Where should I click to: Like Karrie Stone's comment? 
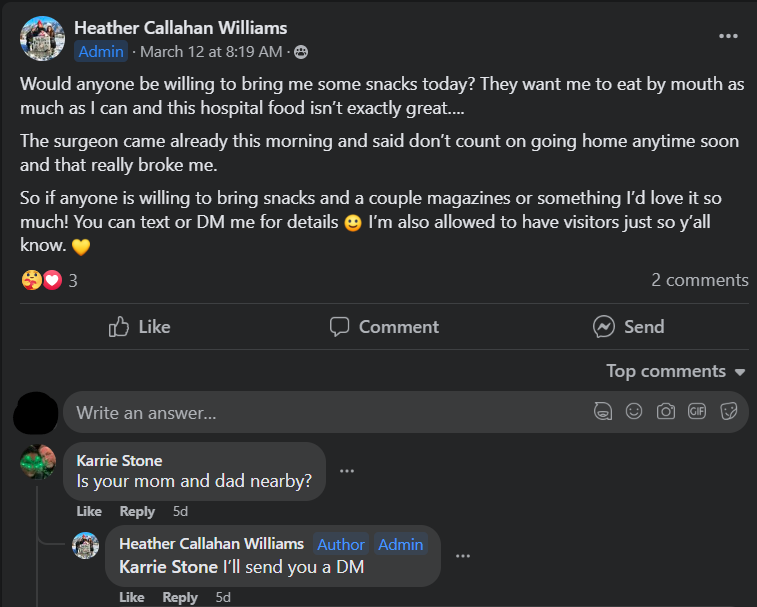(89, 511)
